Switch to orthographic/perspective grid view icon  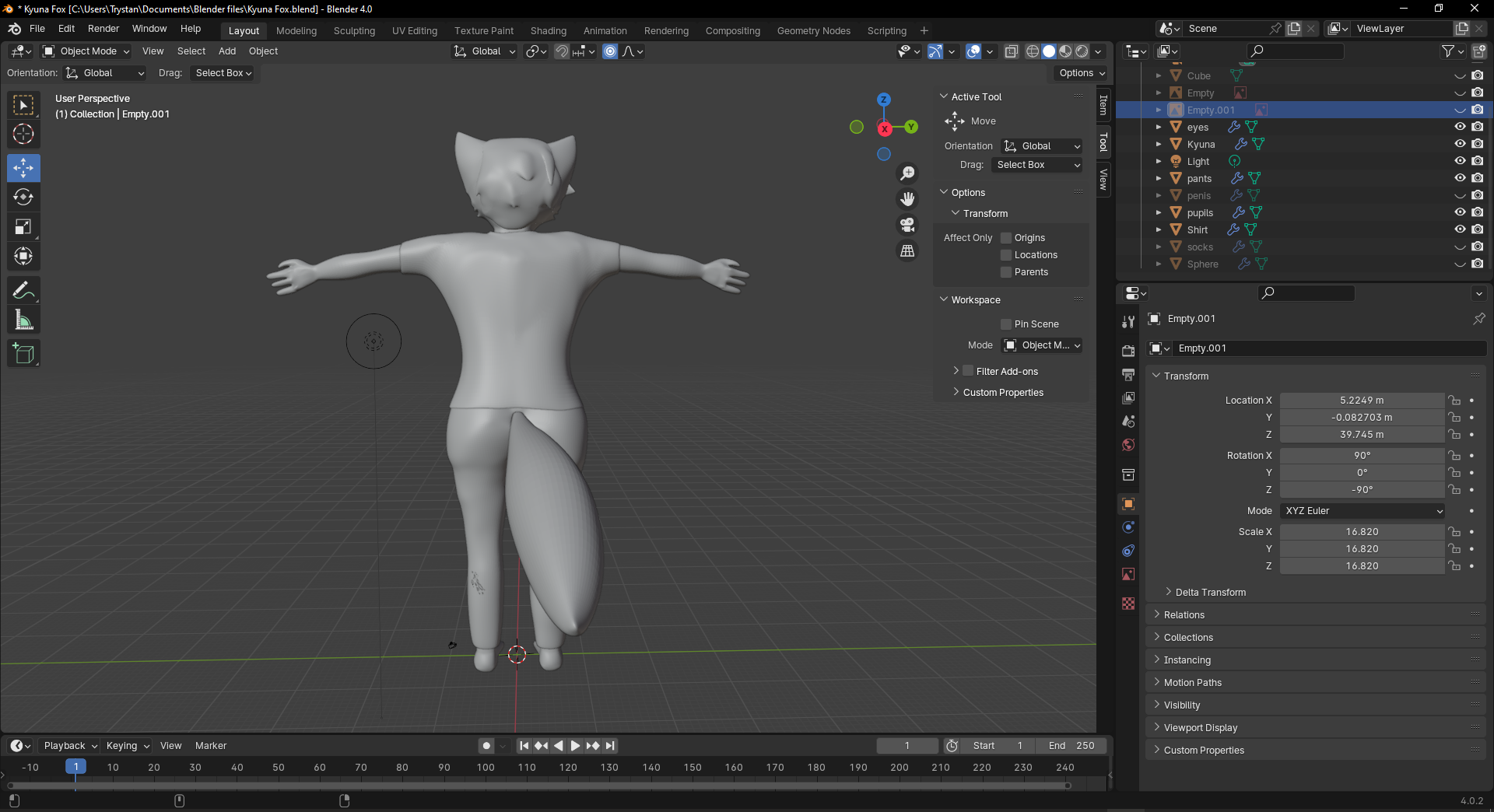907,251
